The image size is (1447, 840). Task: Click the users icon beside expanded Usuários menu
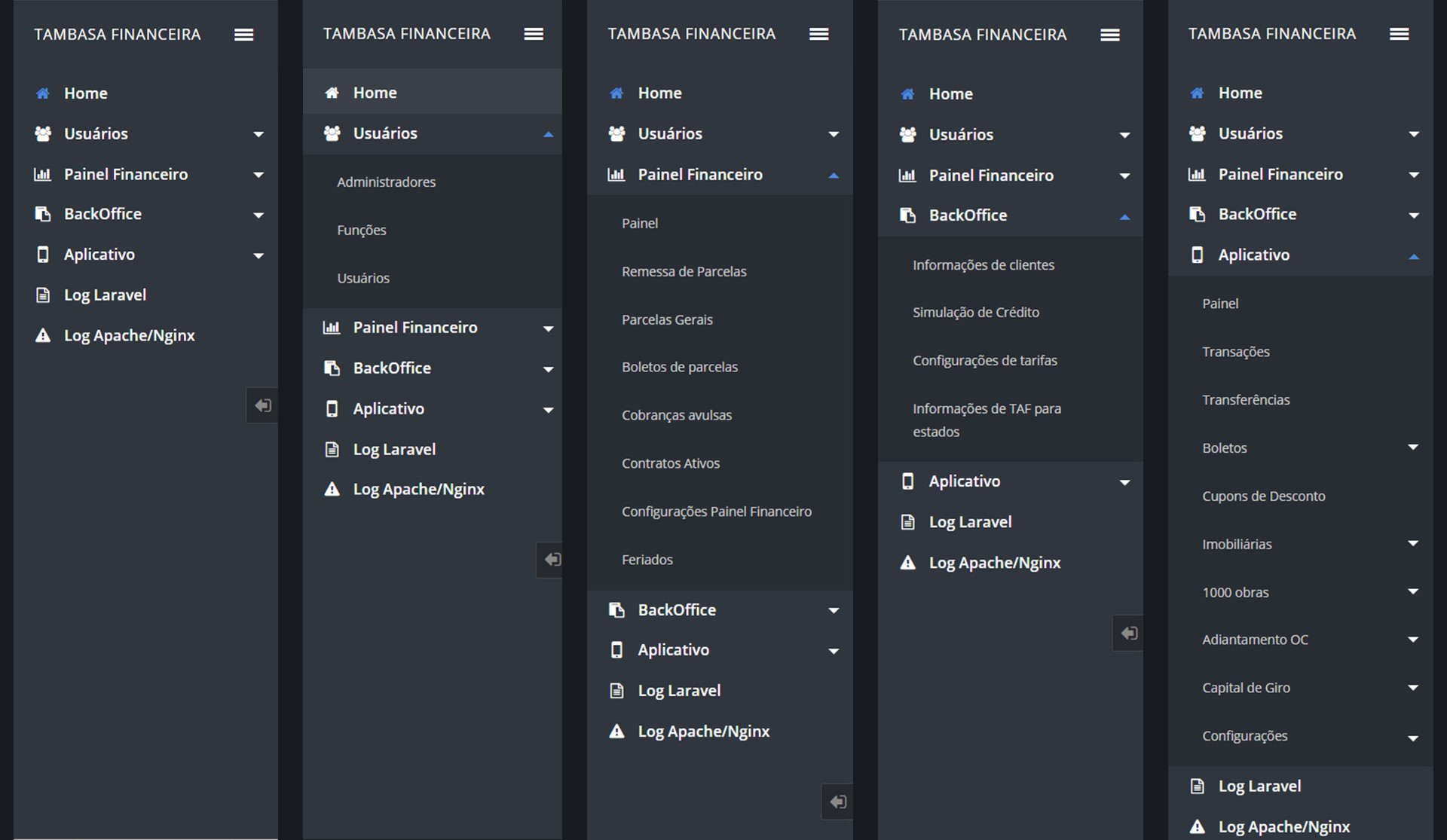tap(332, 133)
